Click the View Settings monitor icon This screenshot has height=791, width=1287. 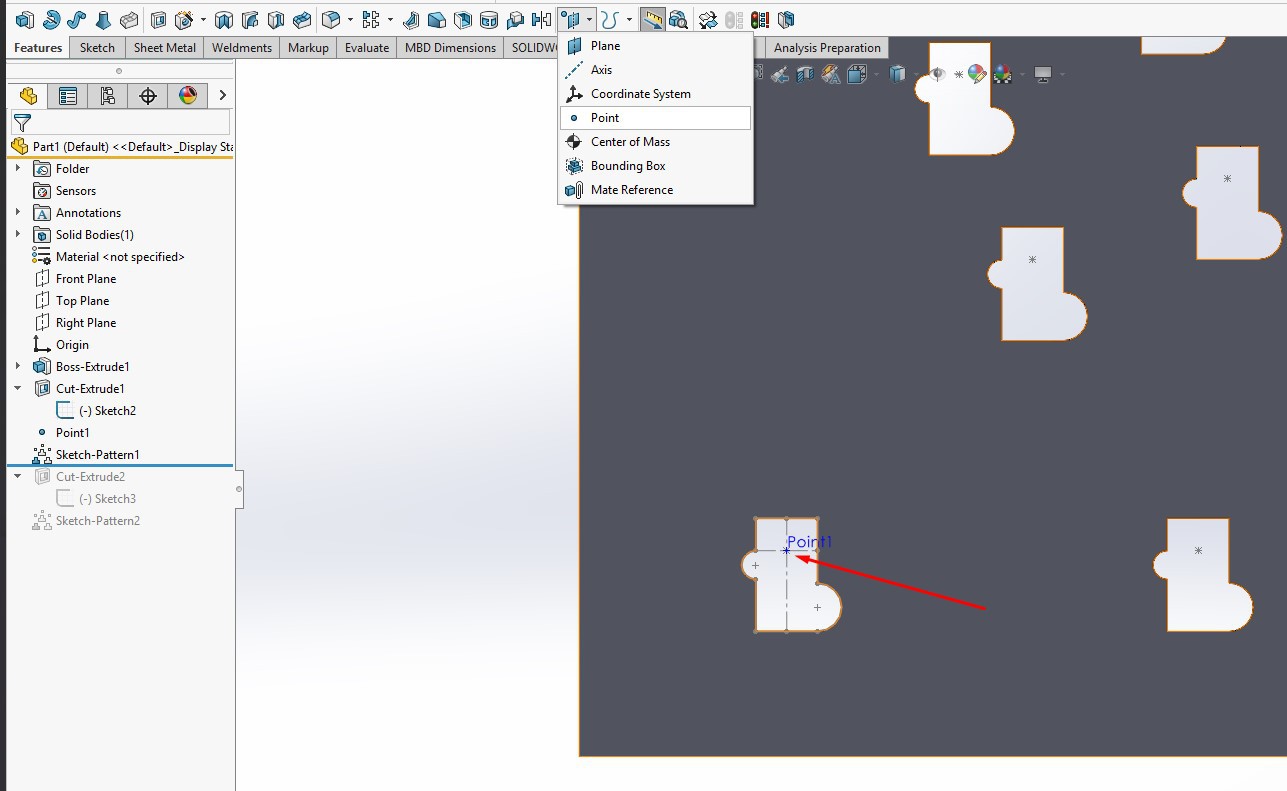point(1043,74)
